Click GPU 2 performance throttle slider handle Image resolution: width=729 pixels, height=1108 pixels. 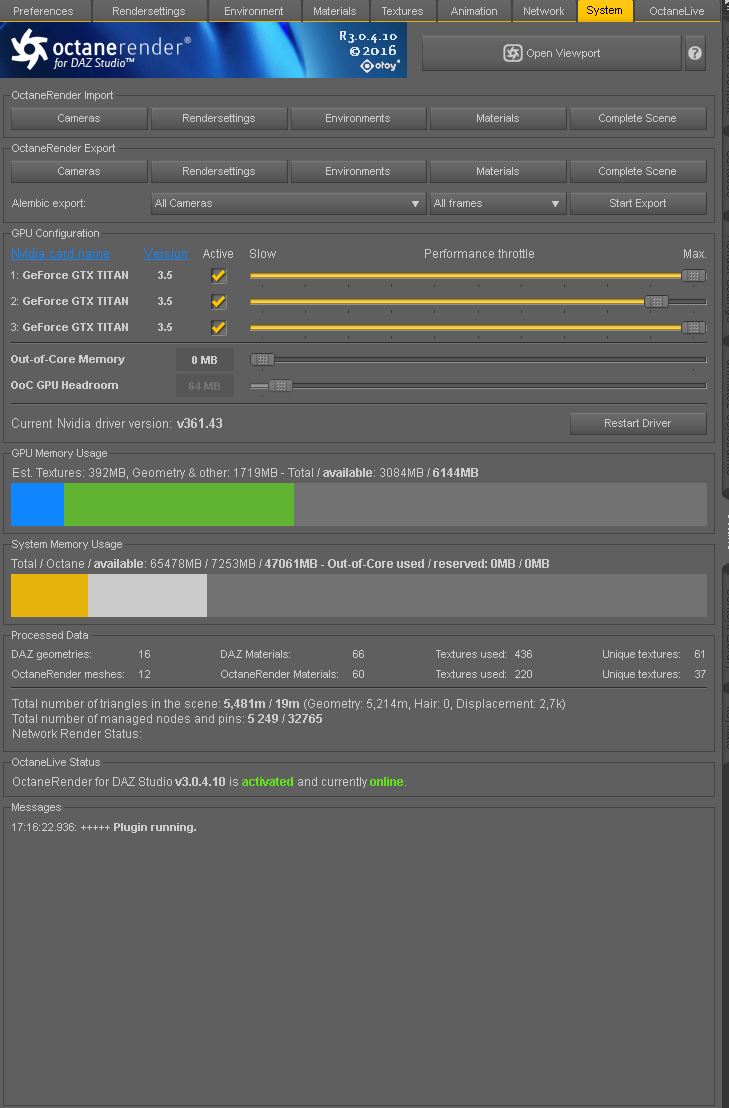click(x=656, y=302)
